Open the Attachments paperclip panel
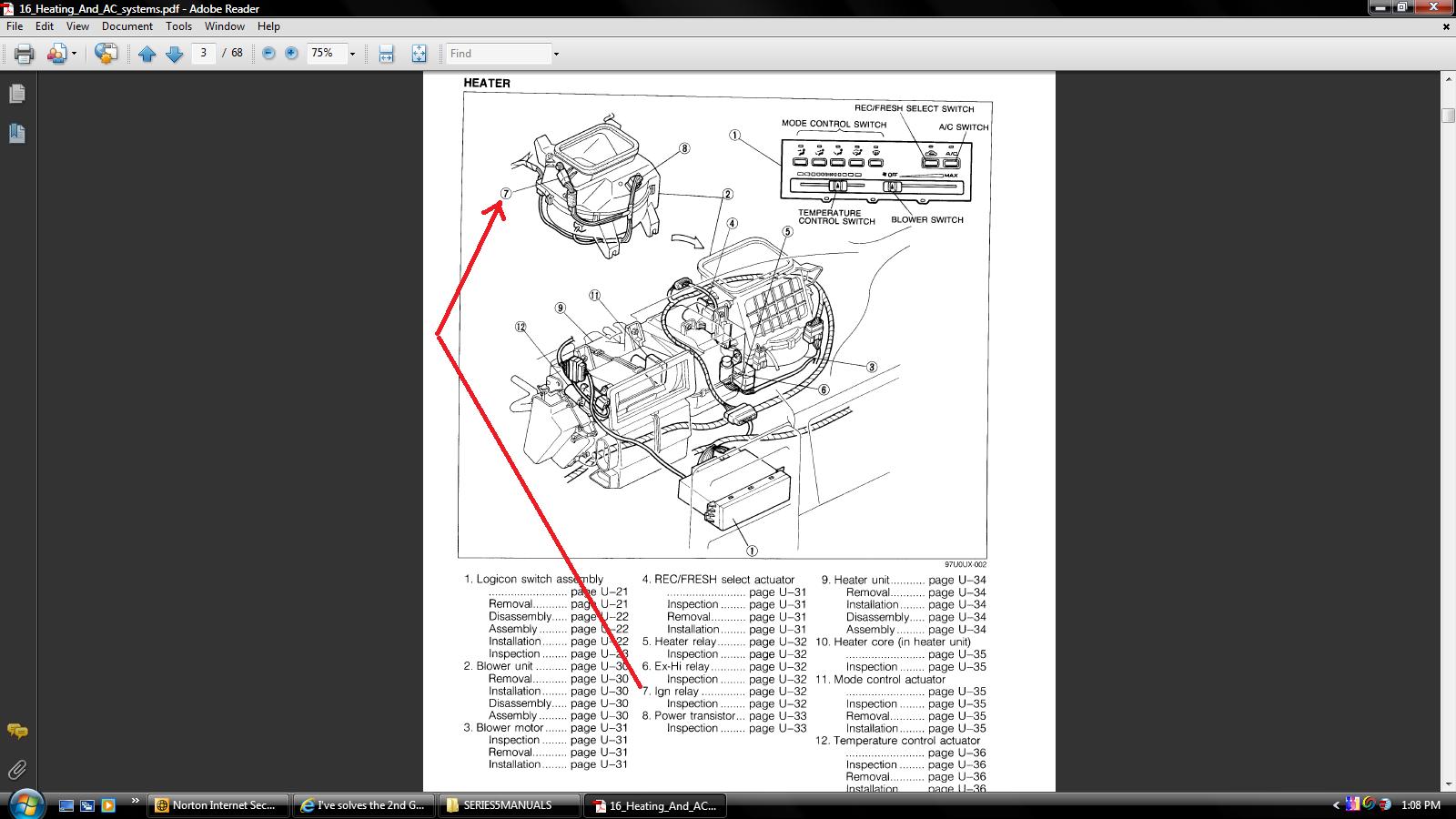Image resolution: width=1456 pixels, height=819 pixels. pyautogui.click(x=16, y=771)
